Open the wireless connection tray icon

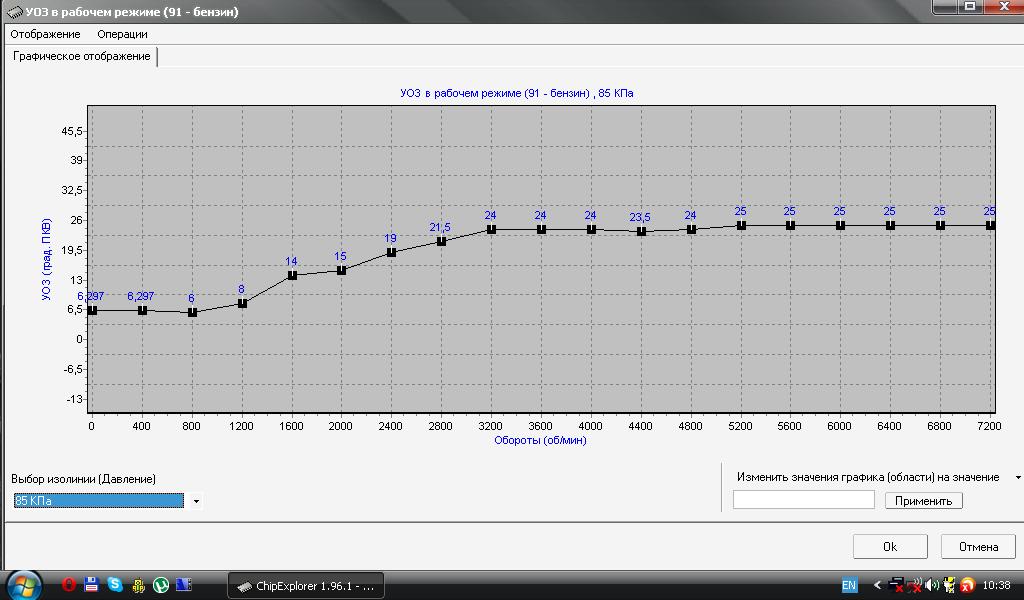pyautogui.click(x=915, y=585)
